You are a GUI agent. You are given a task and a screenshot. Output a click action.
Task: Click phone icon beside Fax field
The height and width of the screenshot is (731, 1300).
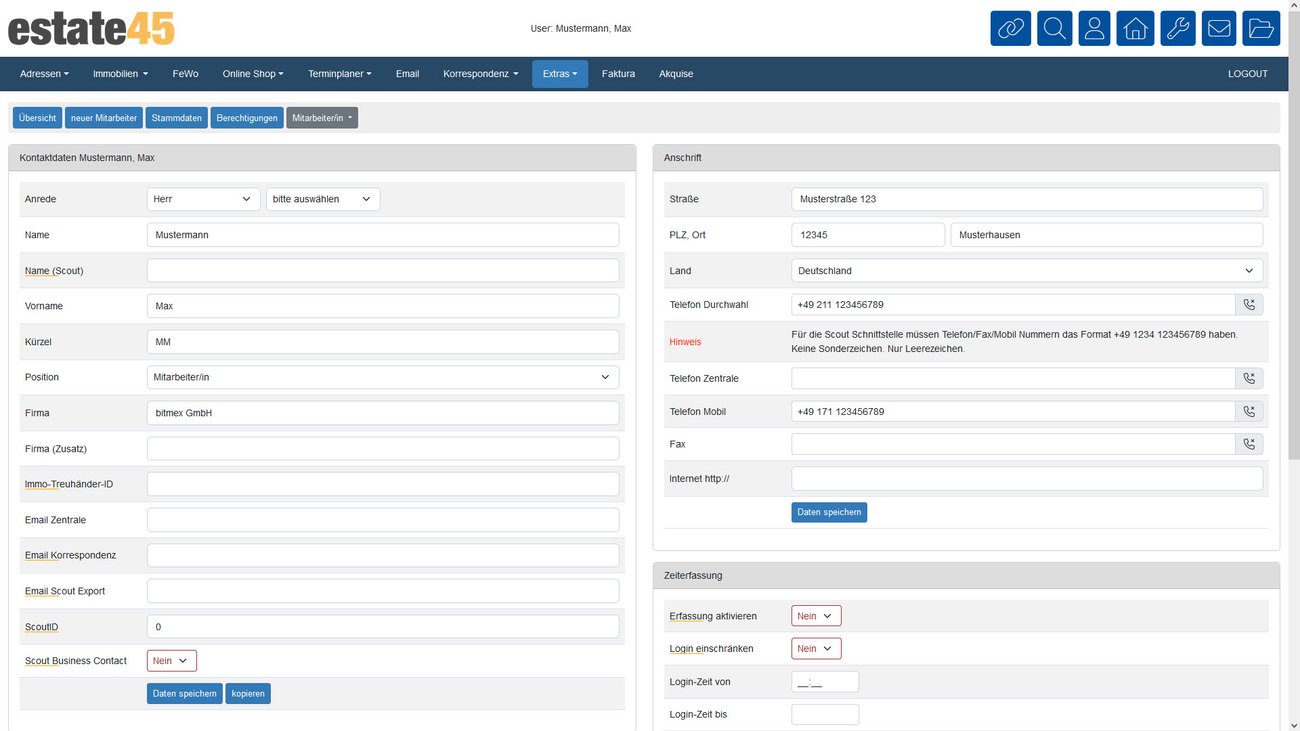[x=1249, y=444]
